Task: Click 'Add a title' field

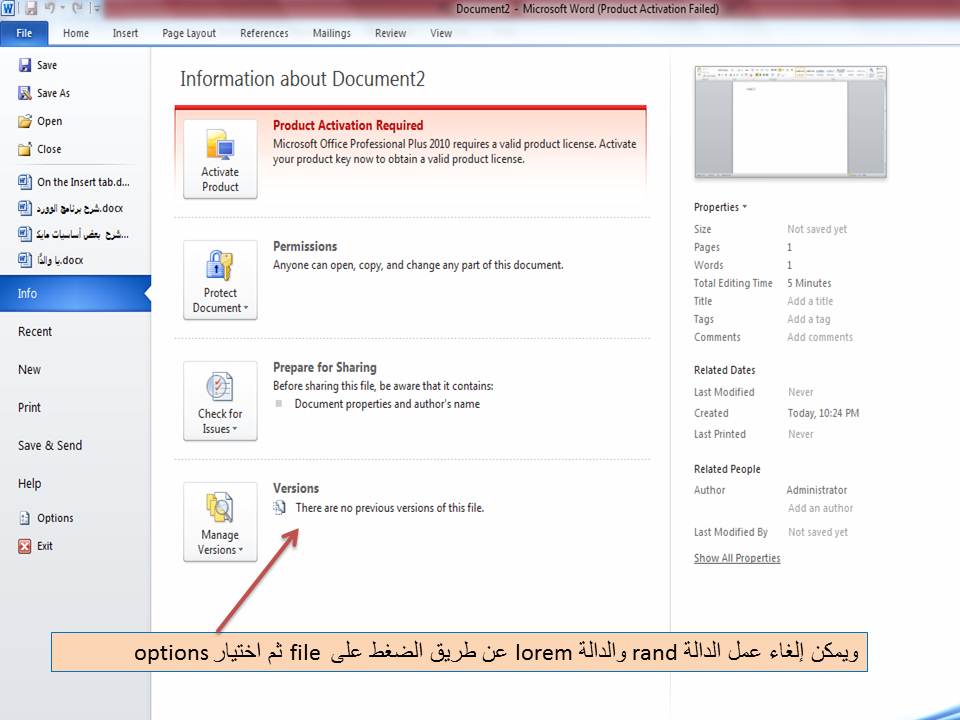Action: pos(810,301)
